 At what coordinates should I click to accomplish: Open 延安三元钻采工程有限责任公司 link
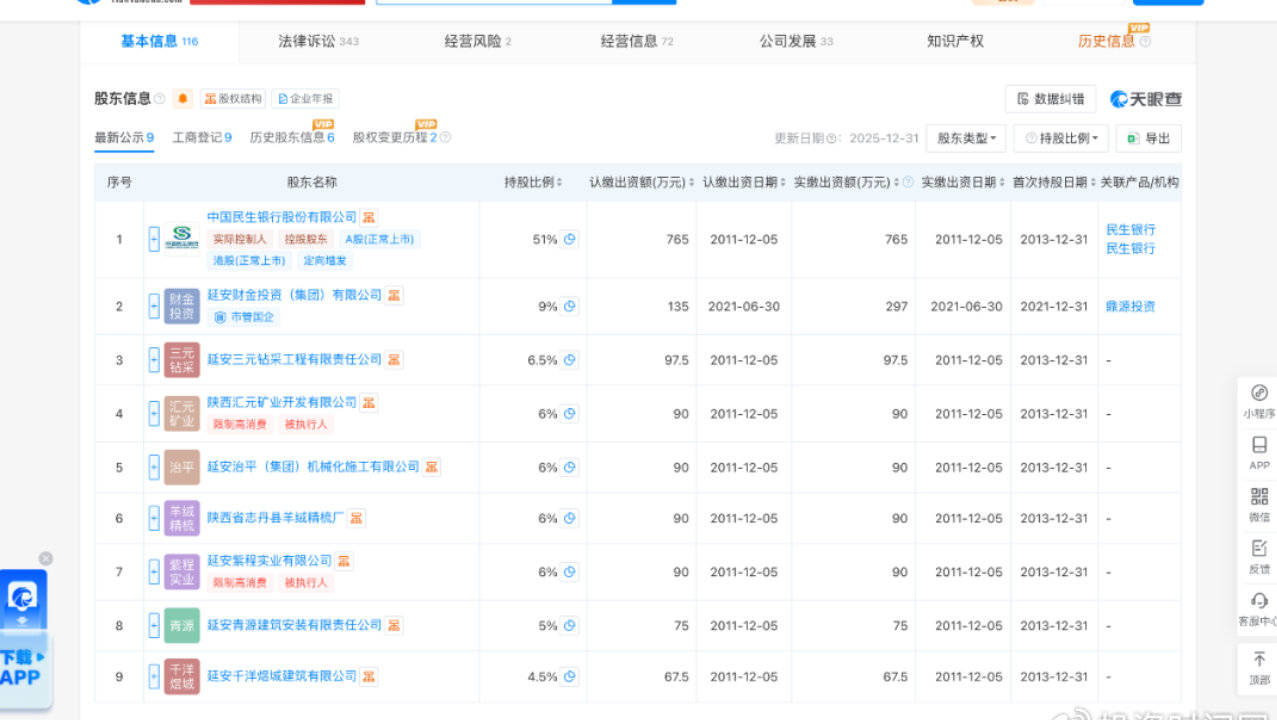295,359
